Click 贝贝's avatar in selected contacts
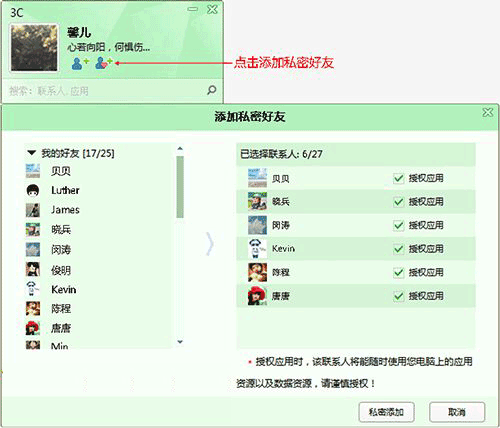 (x=257, y=178)
